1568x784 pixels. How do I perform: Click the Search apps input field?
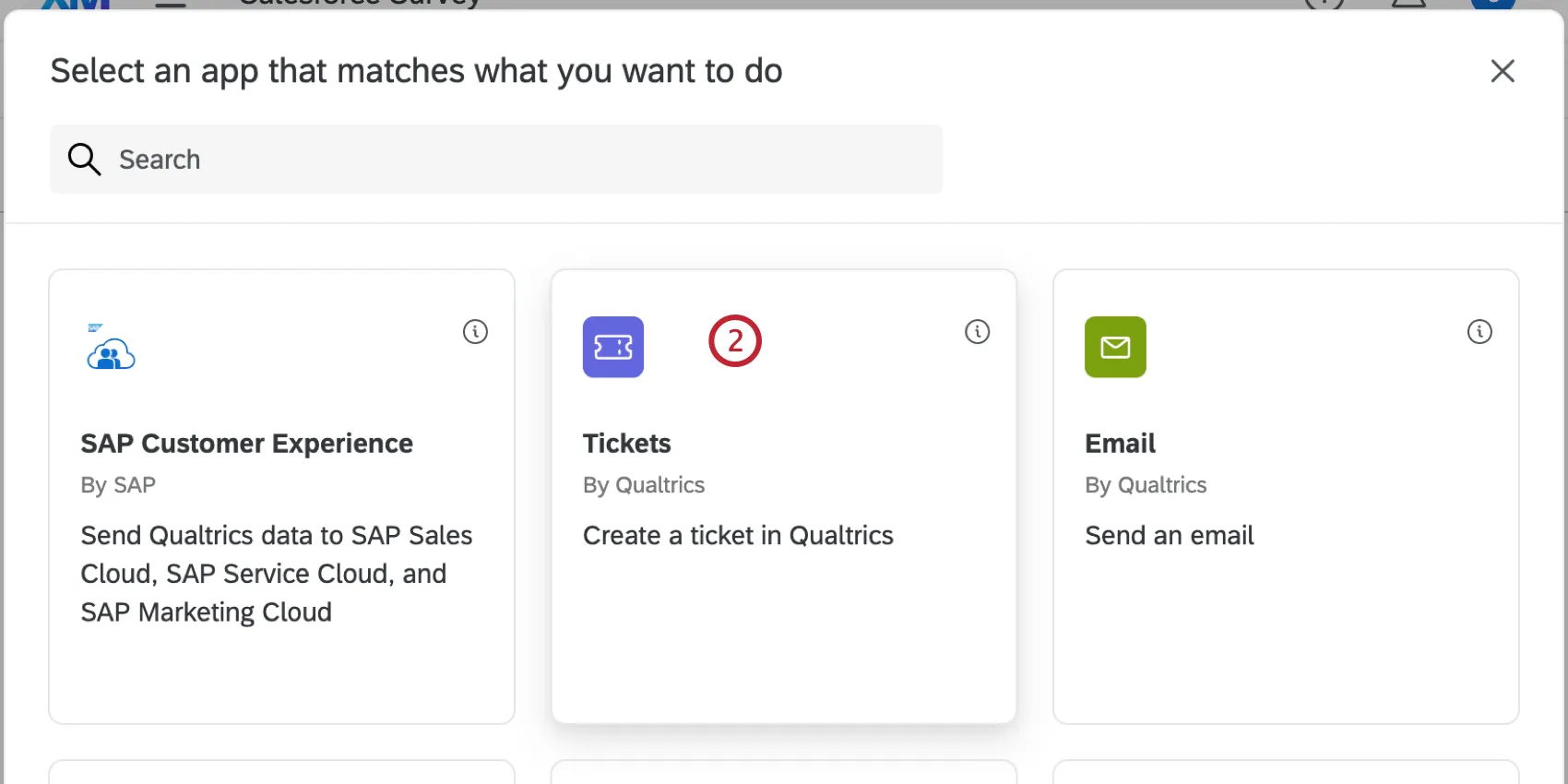pyautogui.click(x=517, y=160)
